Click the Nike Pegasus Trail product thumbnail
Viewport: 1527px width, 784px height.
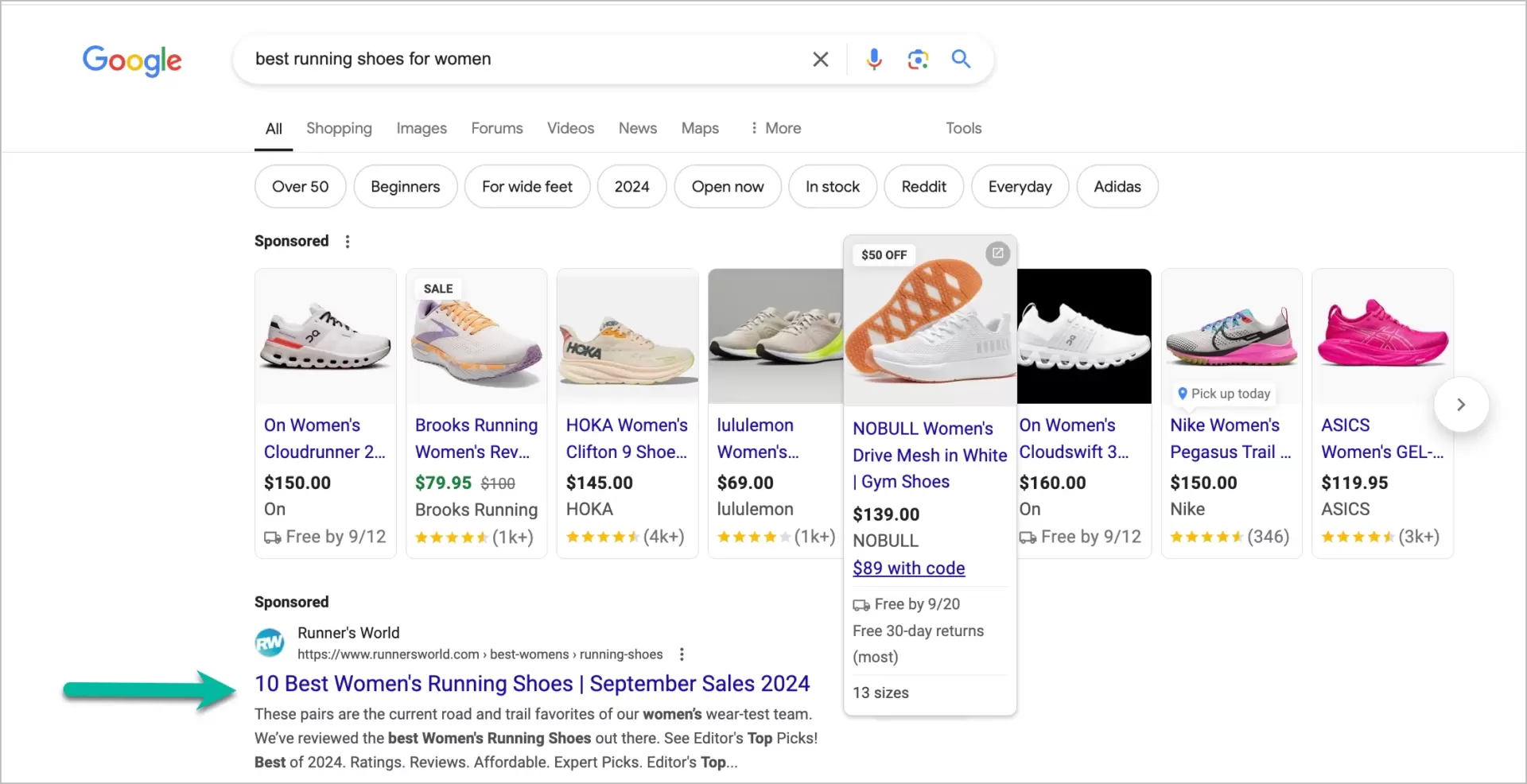pyautogui.click(x=1231, y=334)
